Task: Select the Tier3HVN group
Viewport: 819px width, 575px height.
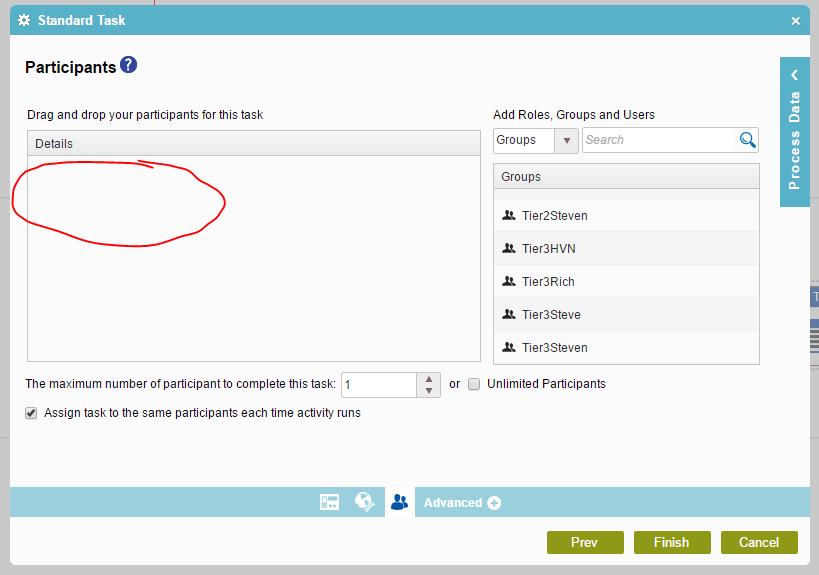Action: click(x=548, y=249)
